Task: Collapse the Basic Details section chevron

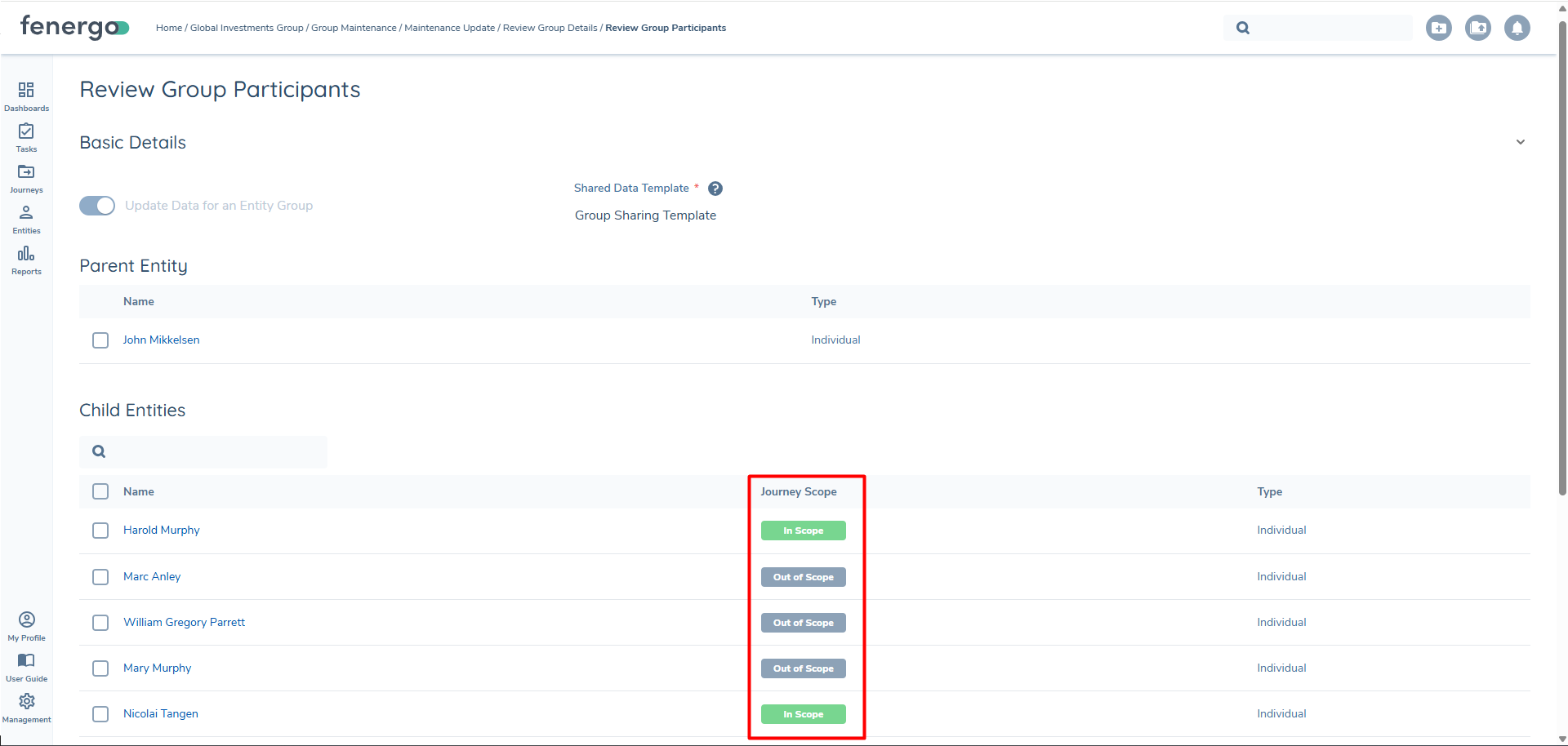Action: (x=1520, y=142)
